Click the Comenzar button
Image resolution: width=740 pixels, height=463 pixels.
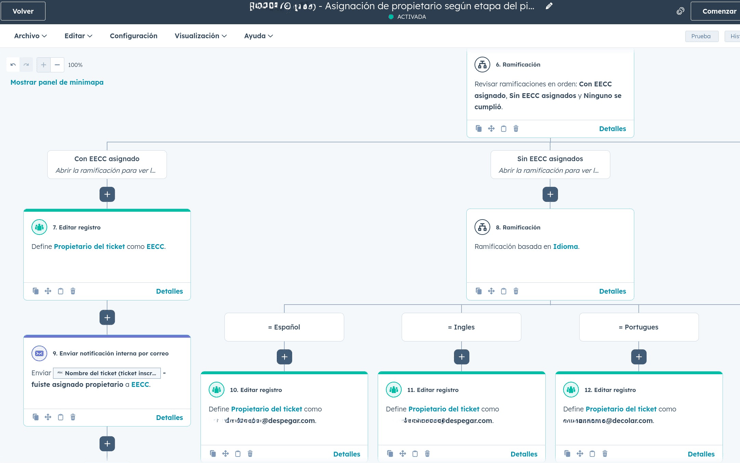coord(717,11)
